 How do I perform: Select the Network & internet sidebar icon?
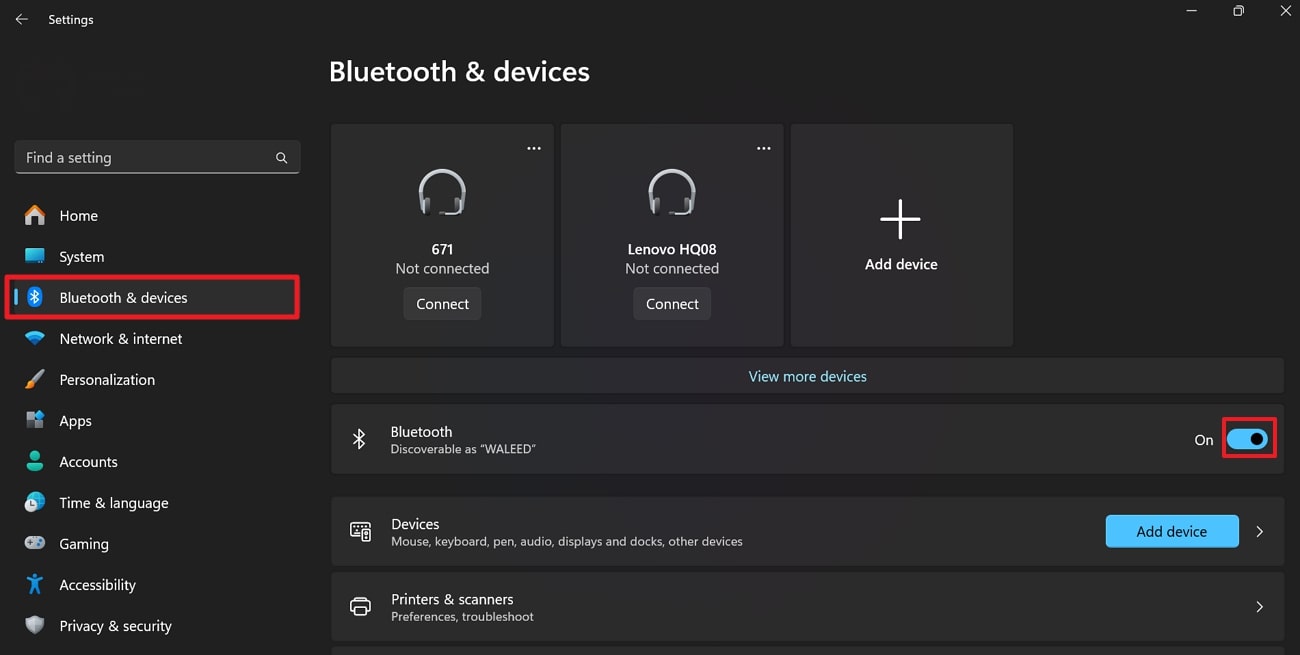click(x=34, y=338)
